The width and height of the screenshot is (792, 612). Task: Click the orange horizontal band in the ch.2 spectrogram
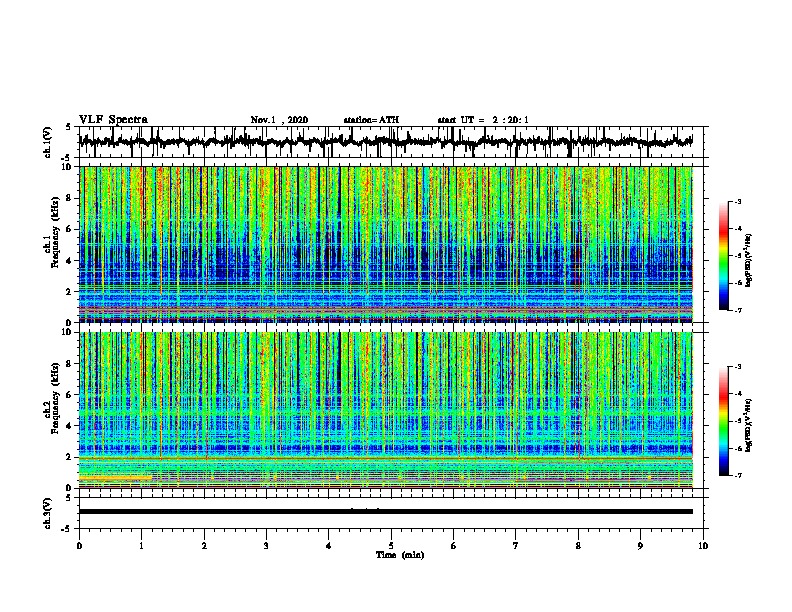point(115,477)
